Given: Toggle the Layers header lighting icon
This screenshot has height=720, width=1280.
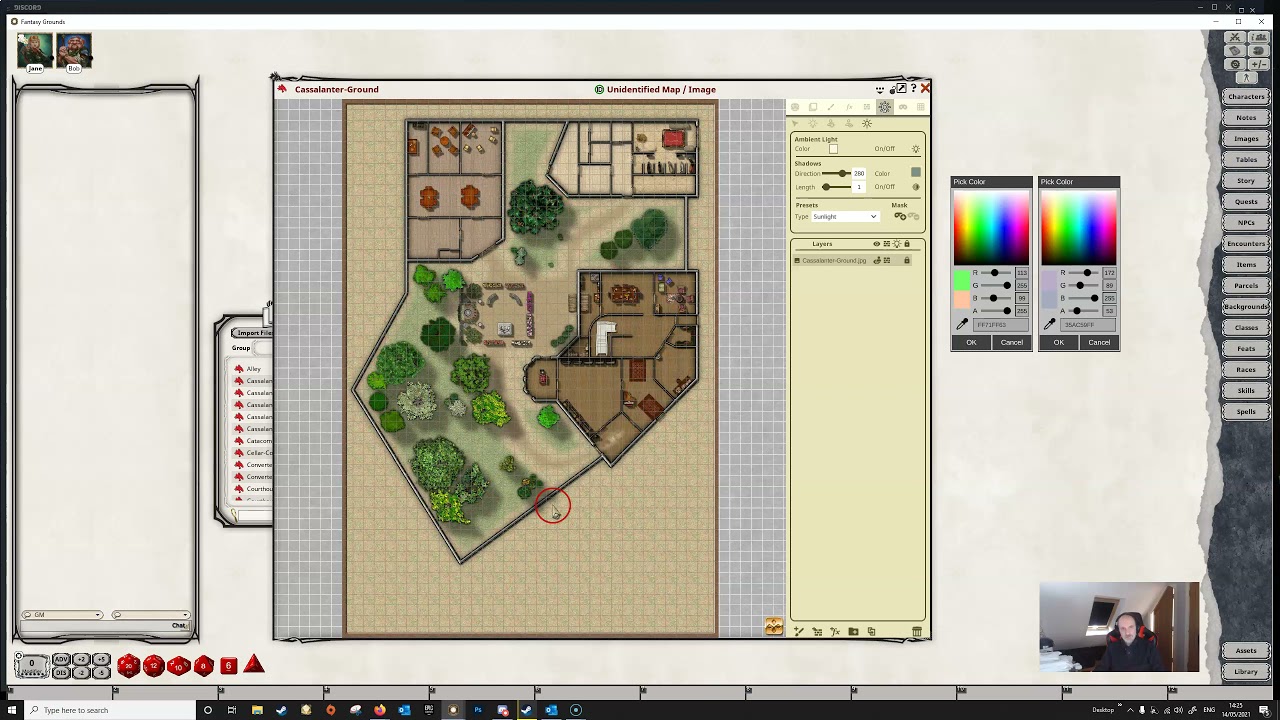Looking at the screenshot, I should (897, 244).
